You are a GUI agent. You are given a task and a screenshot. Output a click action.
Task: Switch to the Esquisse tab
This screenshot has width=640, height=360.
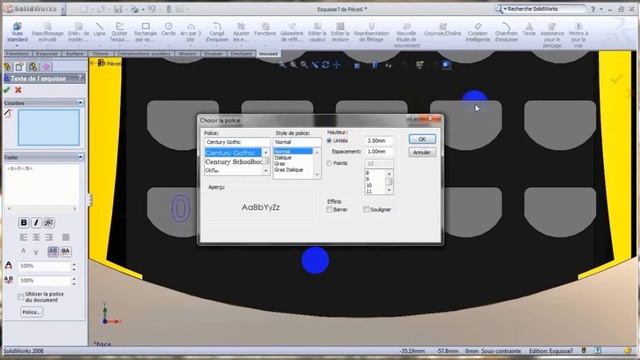[46, 53]
